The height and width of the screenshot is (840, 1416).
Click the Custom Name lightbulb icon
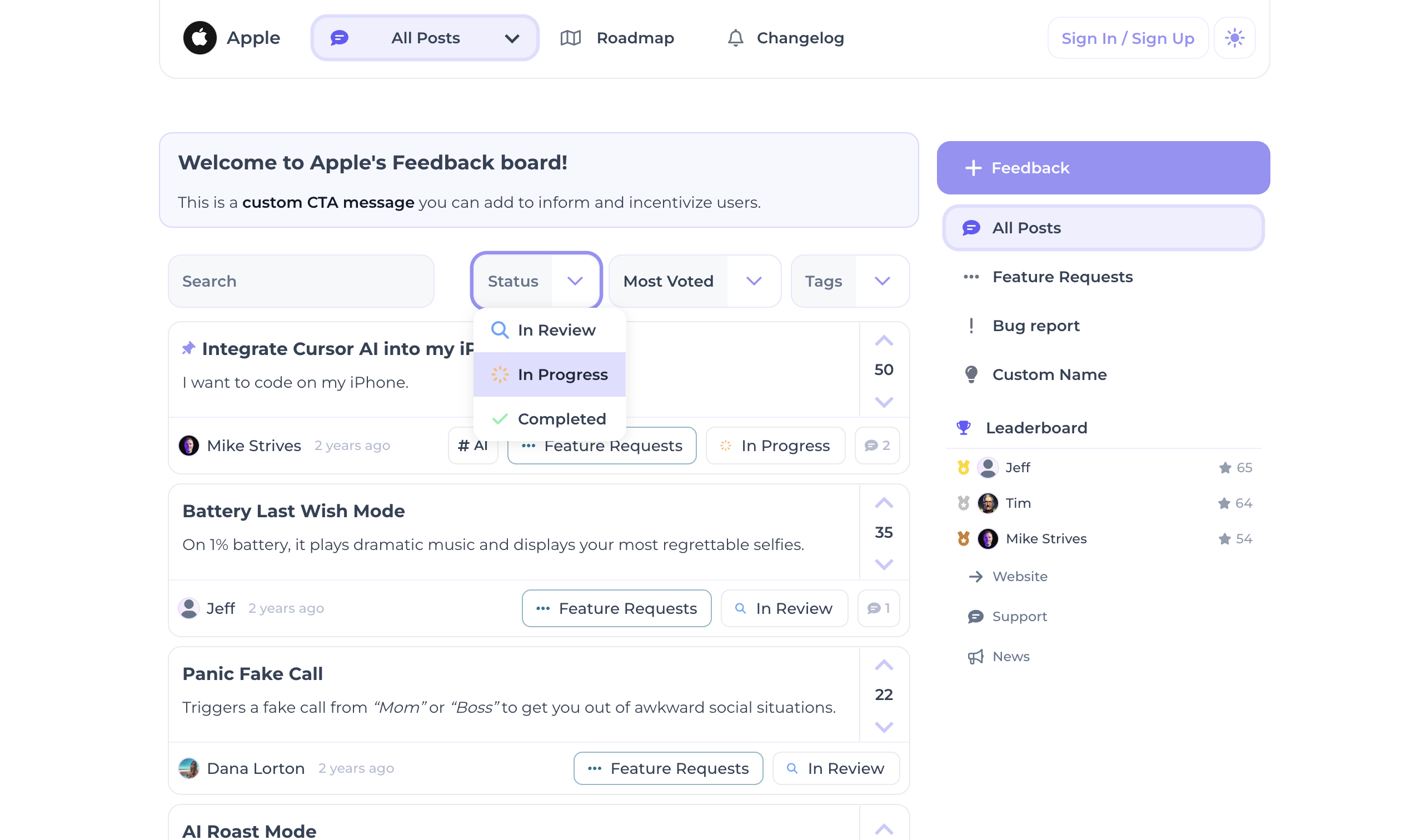coord(971,374)
